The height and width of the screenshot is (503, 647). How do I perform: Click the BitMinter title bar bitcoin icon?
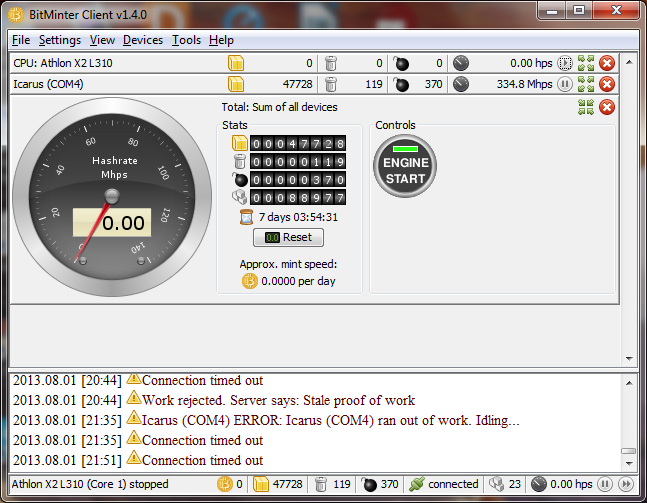pos(16,15)
